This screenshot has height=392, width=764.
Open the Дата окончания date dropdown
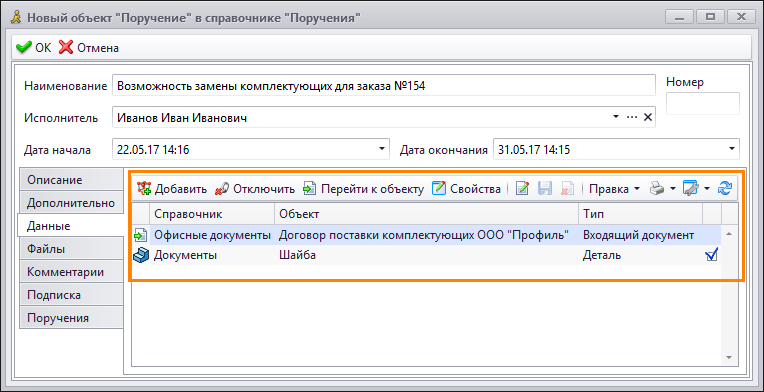[732, 149]
